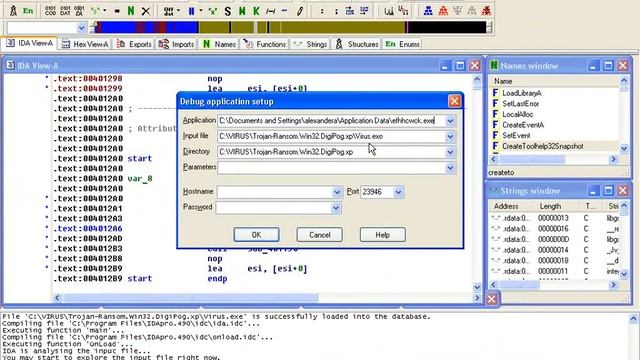Confirm debug setup with OK button
Screen dimensions: 640x360
pos(256,235)
